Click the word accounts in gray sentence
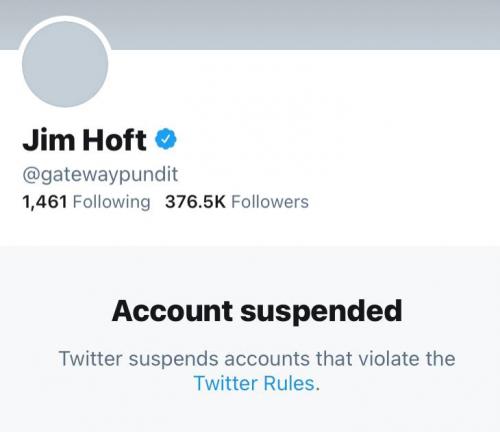Viewport: 500px width, 432px height. coord(267,359)
